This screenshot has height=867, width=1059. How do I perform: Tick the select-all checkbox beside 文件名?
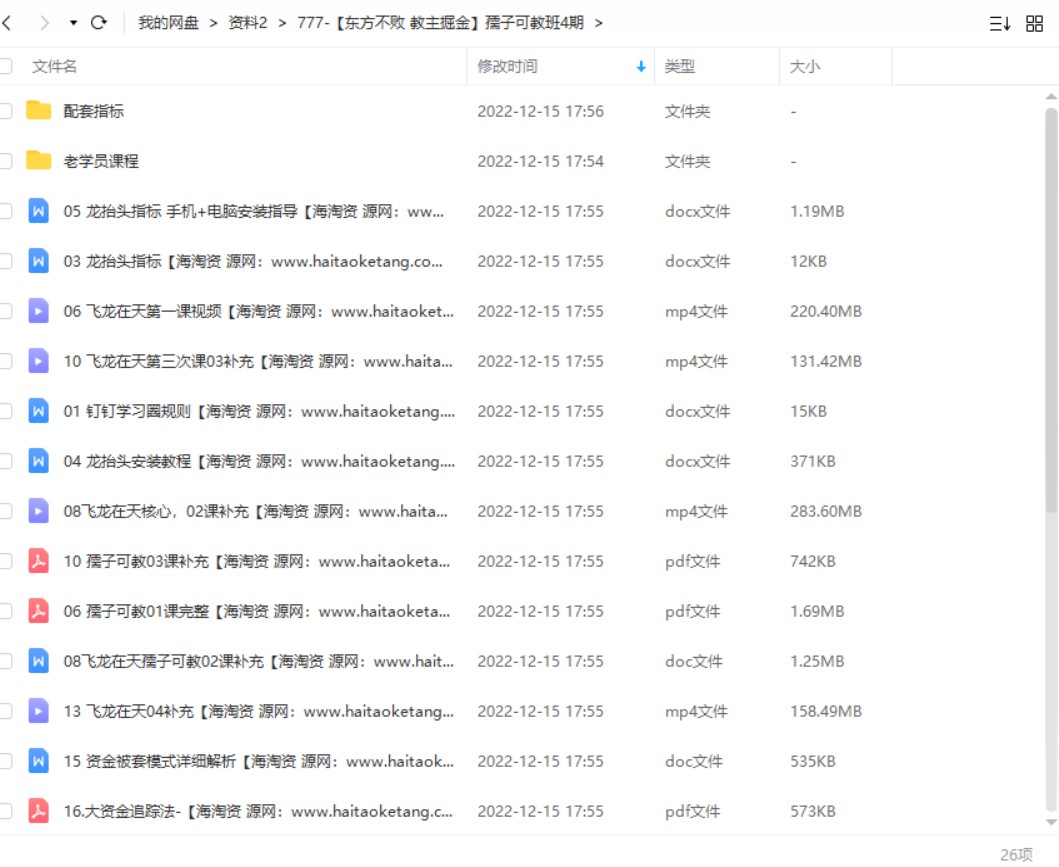click(5, 66)
